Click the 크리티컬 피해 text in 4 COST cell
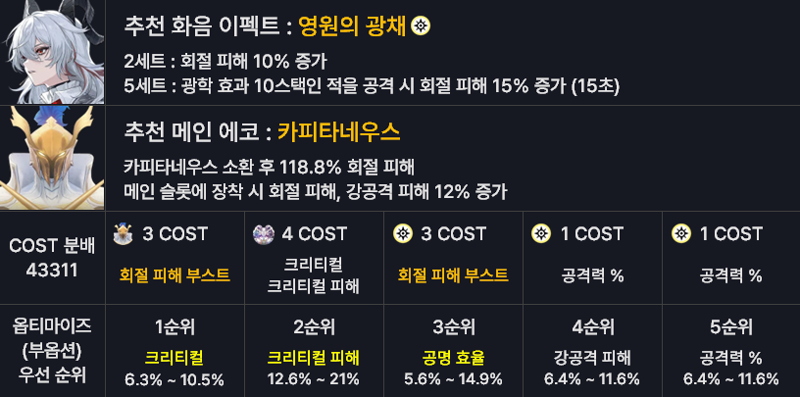 pyautogui.click(x=314, y=286)
